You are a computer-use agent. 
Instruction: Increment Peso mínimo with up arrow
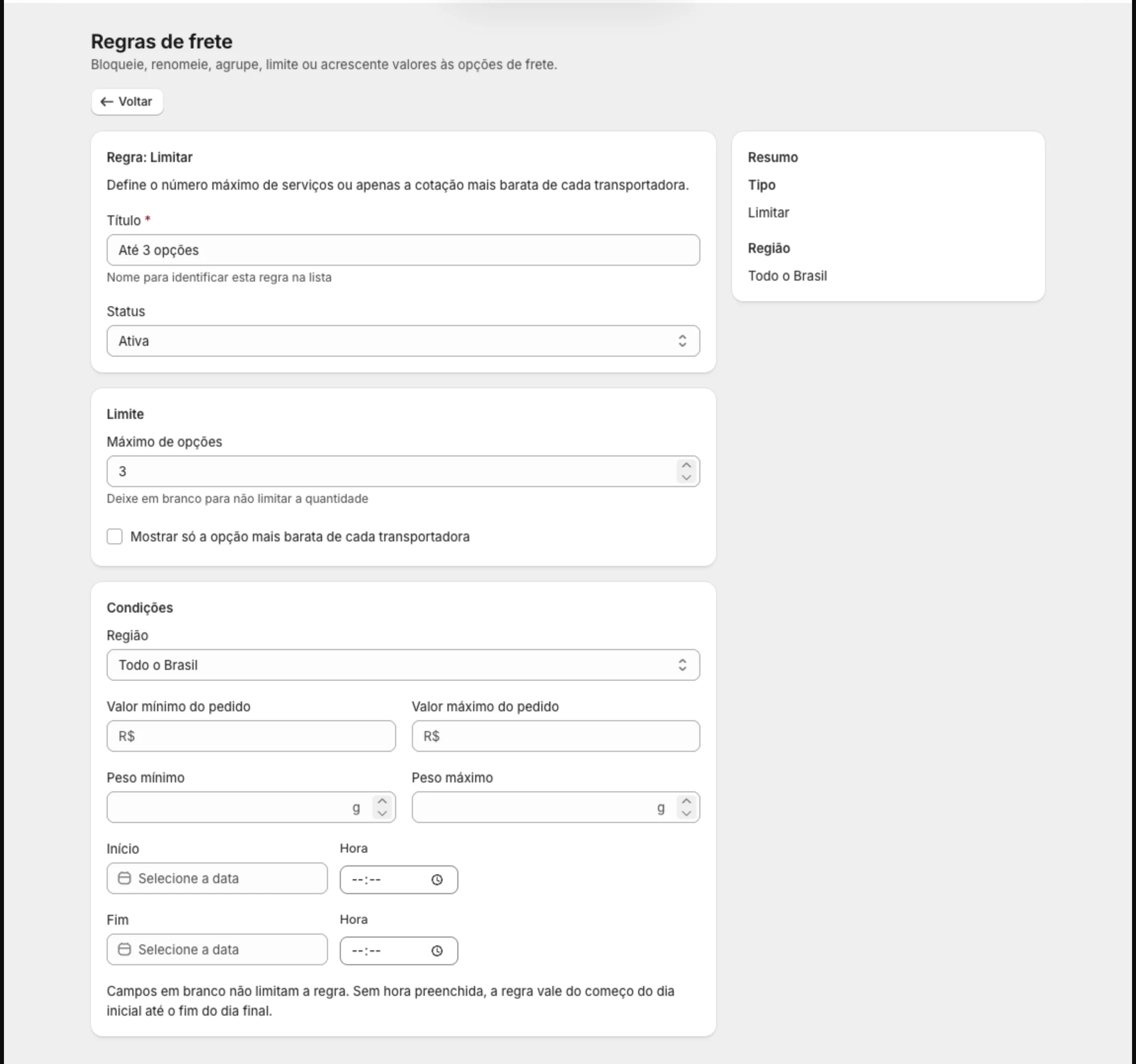[x=382, y=801]
